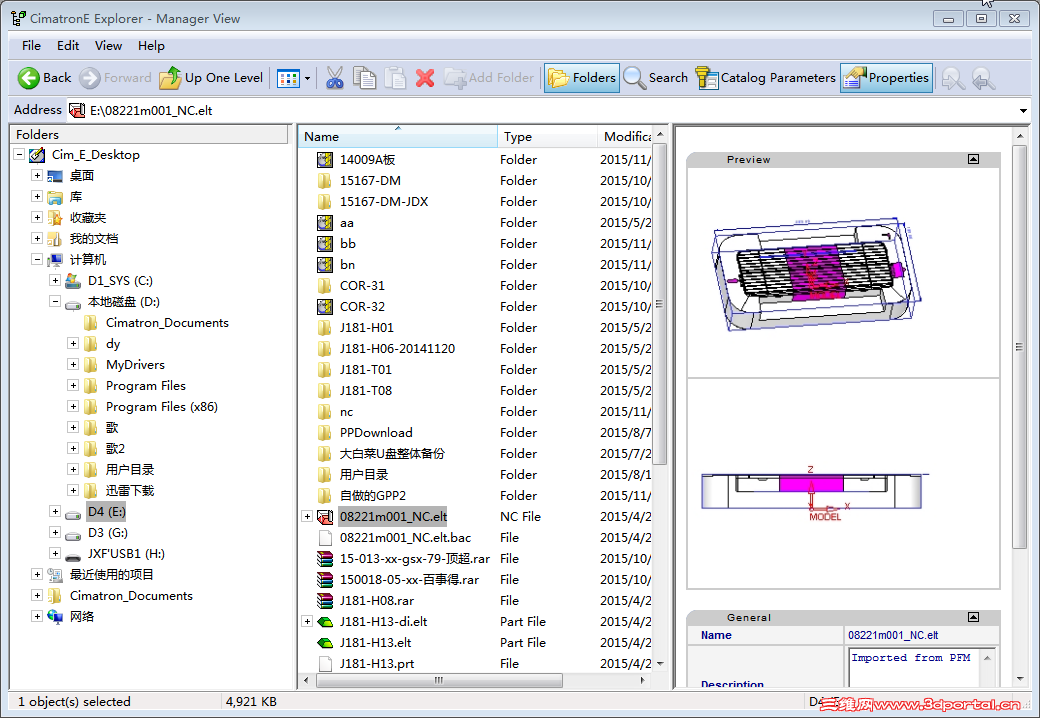Viewport: 1040px width, 718px height.
Task: Select the PPDownload folder
Action: [x=376, y=433]
